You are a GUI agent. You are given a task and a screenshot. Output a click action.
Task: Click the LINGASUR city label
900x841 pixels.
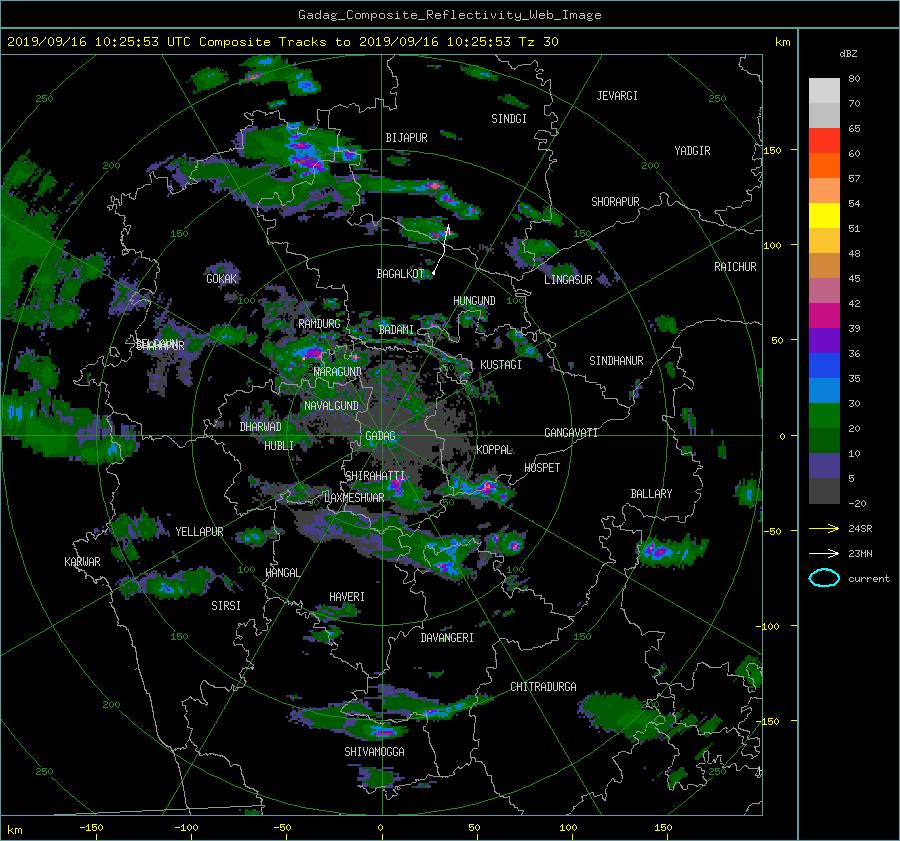568,280
